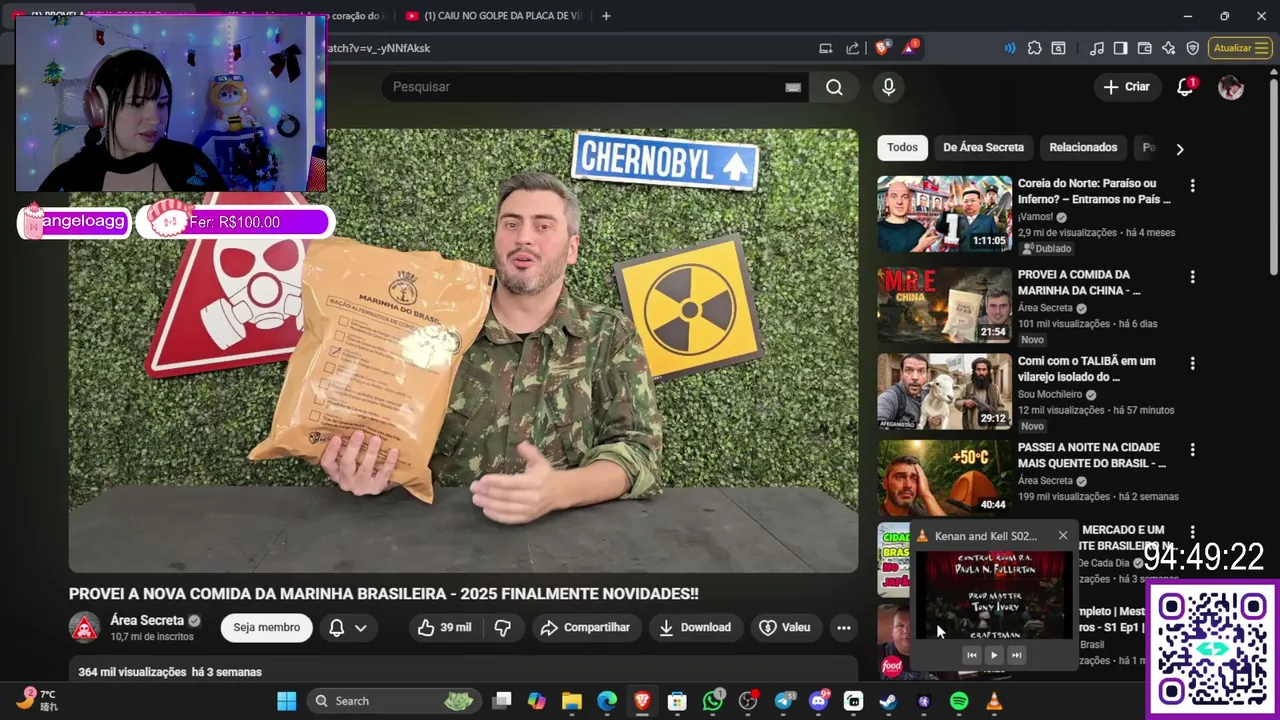Open more actions ellipsis below the video
Image resolution: width=1280 pixels, height=720 pixels.
[x=844, y=628]
